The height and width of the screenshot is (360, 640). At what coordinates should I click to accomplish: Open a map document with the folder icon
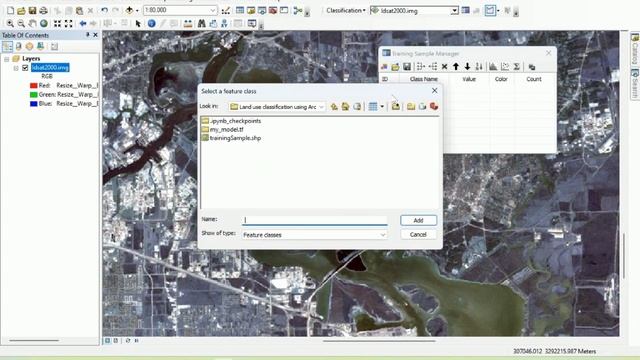click(x=21, y=11)
